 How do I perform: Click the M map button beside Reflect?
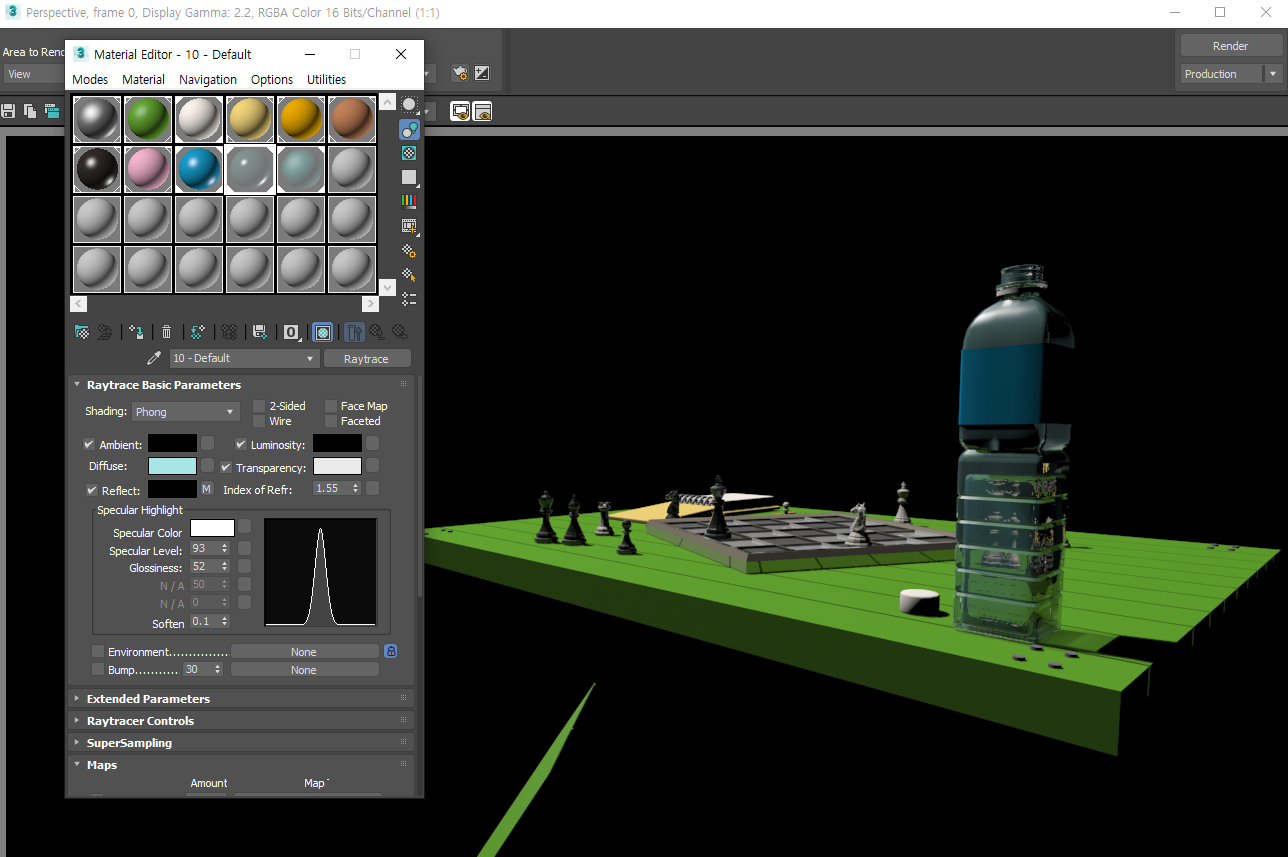tap(207, 489)
